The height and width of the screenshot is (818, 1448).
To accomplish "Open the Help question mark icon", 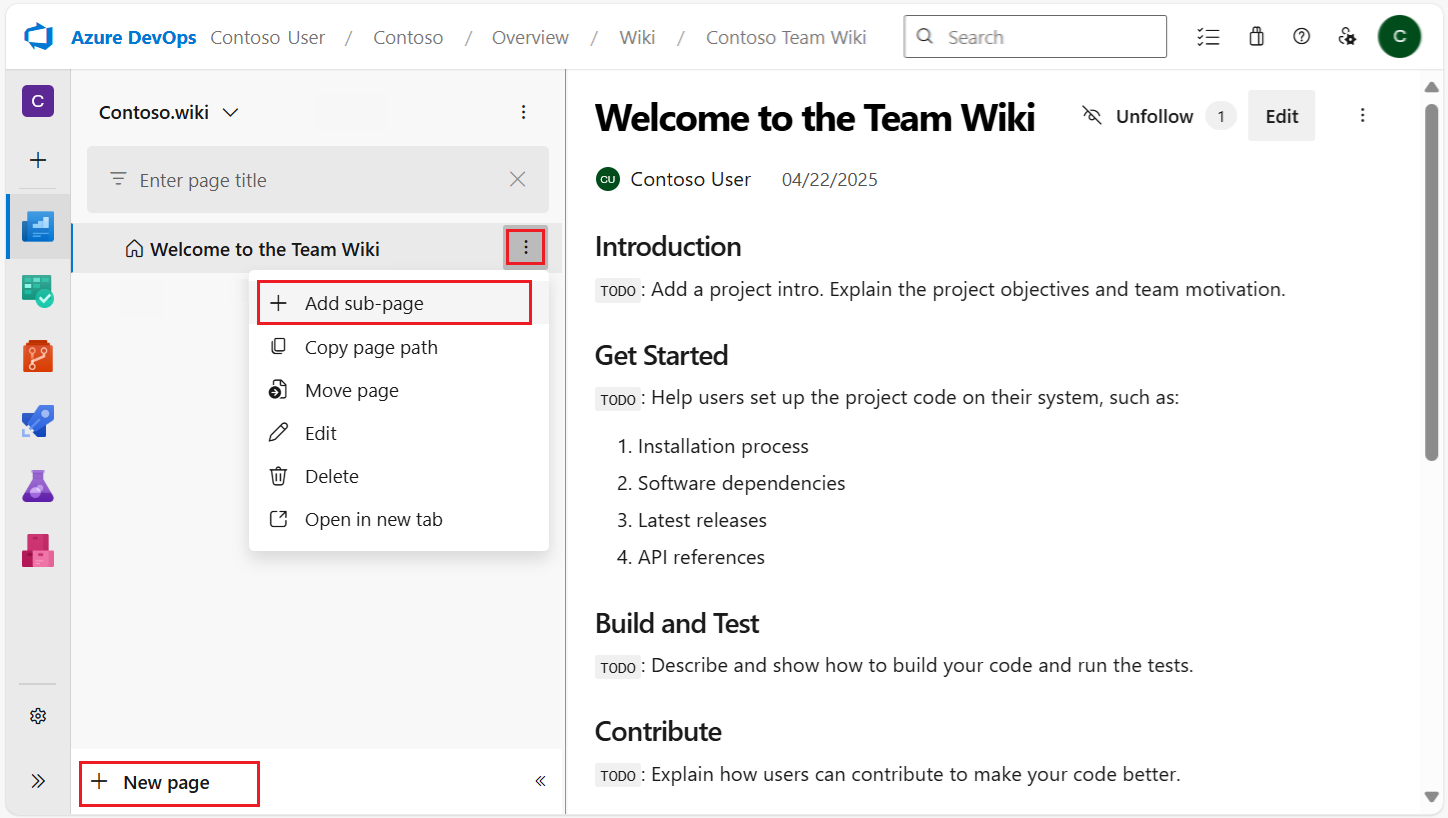I will (1301, 36).
